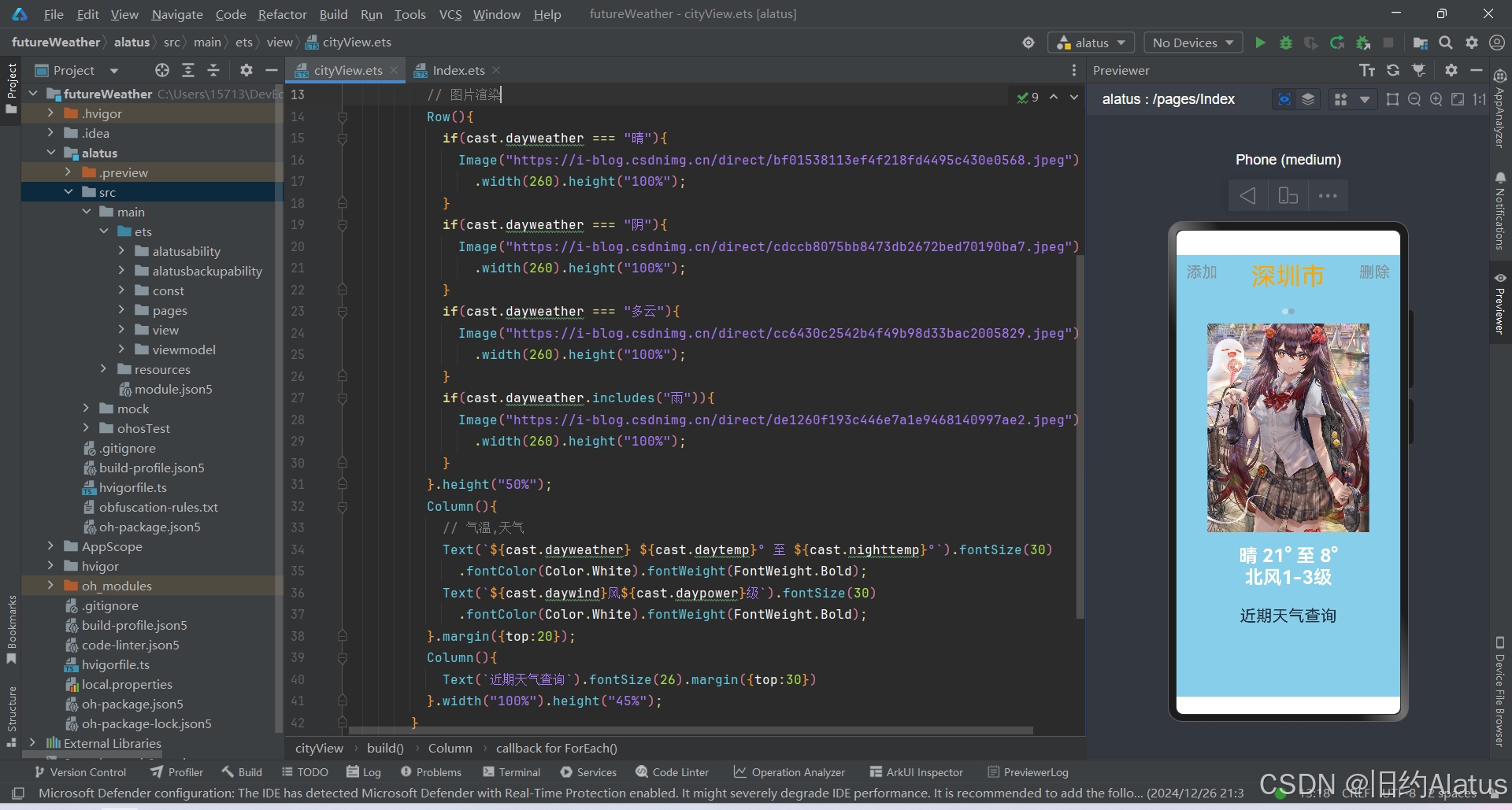Toggle the Project tool window side tab

pos(11,88)
